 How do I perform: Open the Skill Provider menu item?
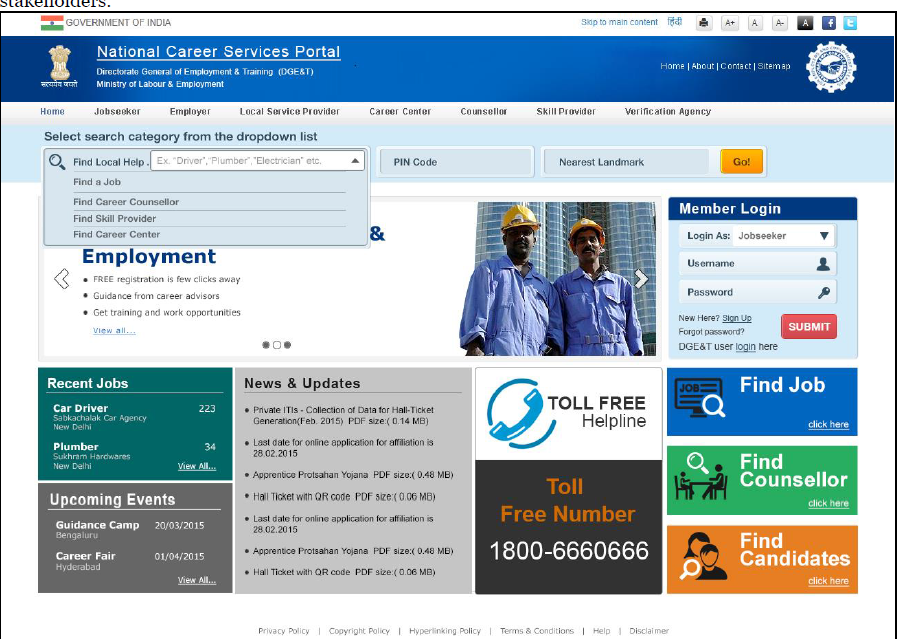click(x=566, y=111)
